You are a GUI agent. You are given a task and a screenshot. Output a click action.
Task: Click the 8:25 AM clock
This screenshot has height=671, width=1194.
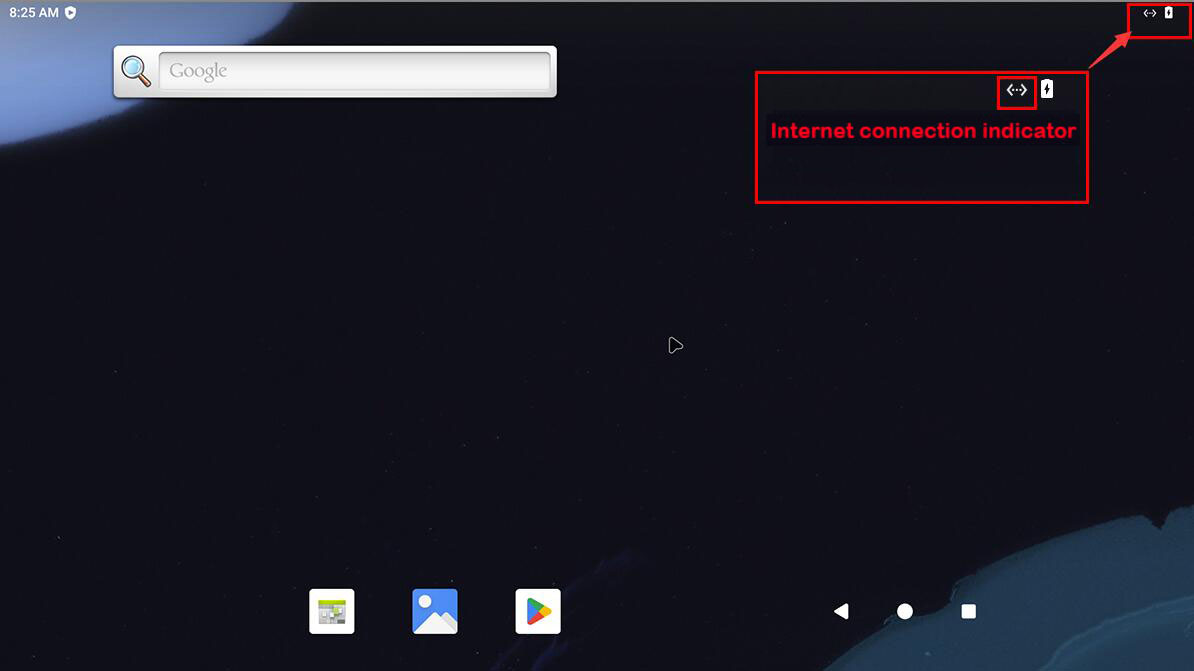click(x=34, y=13)
